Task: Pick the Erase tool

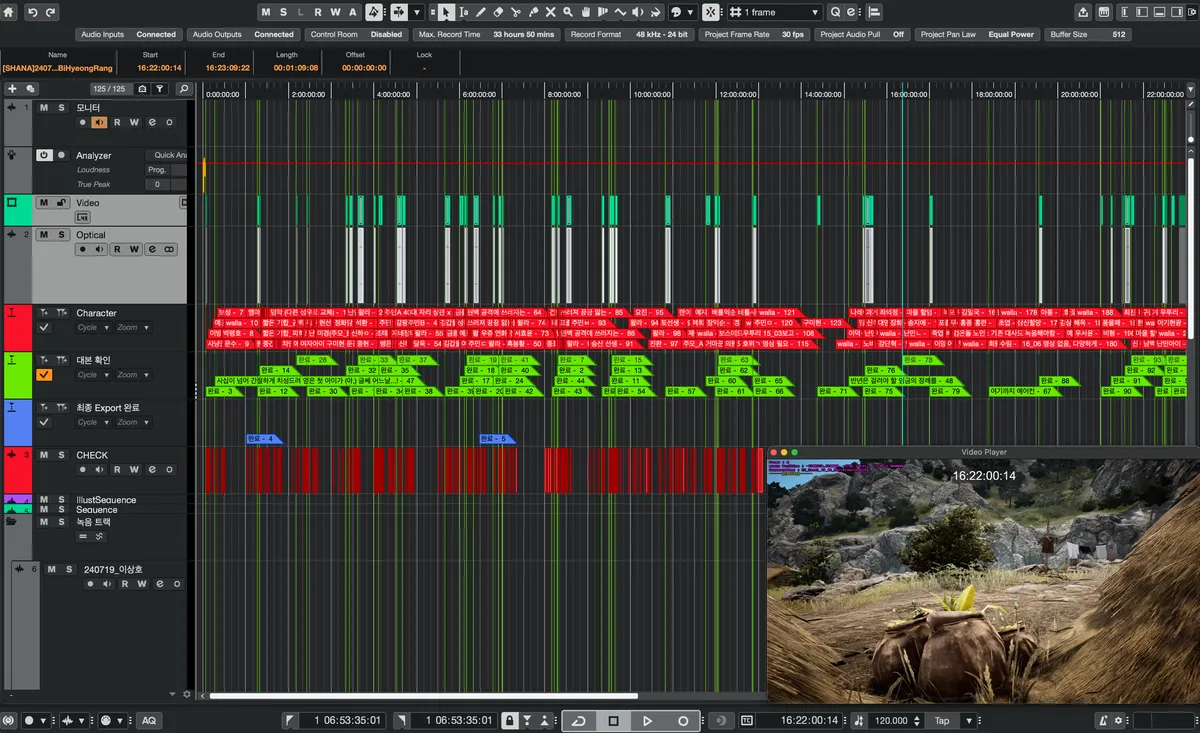Action: (499, 12)
